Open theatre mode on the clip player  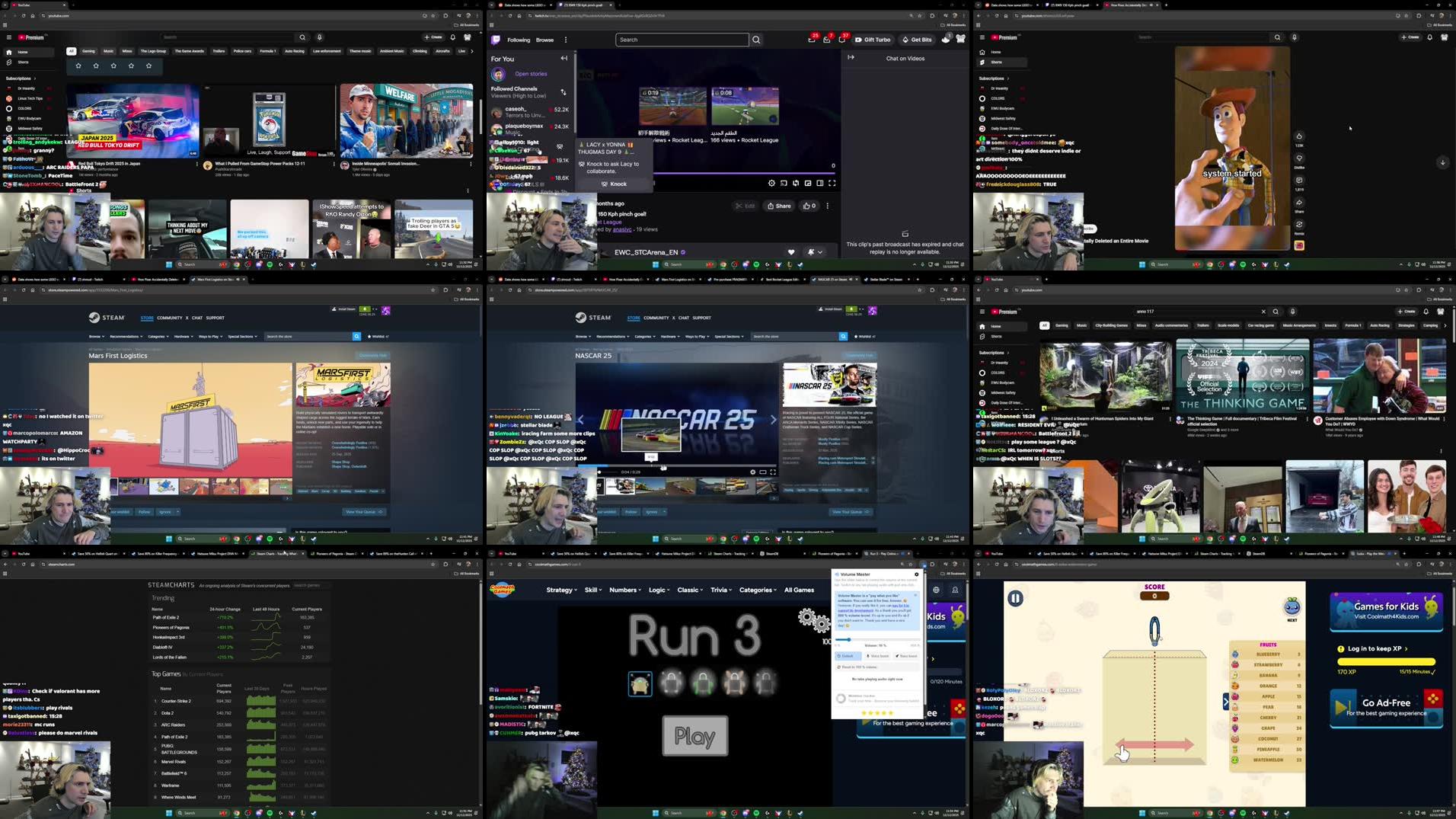tap(820, 183)
